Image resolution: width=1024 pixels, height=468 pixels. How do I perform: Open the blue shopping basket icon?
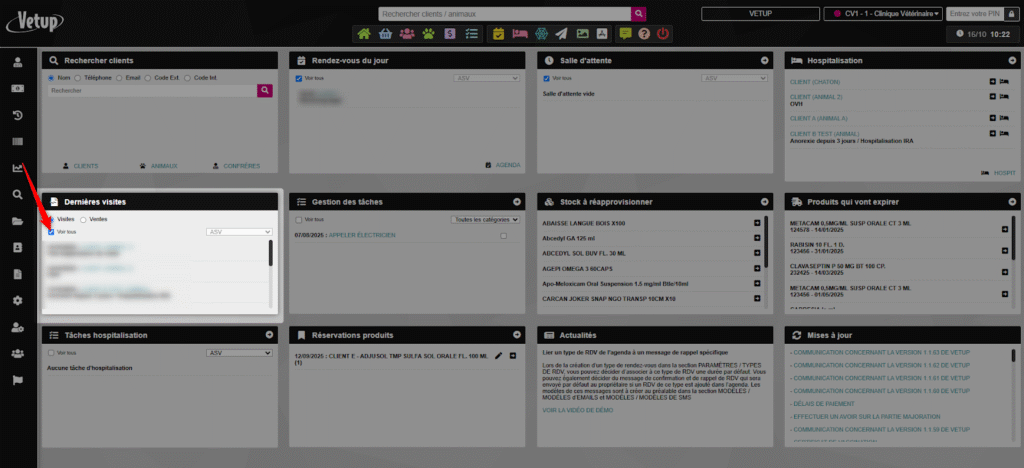coord(385,33)
